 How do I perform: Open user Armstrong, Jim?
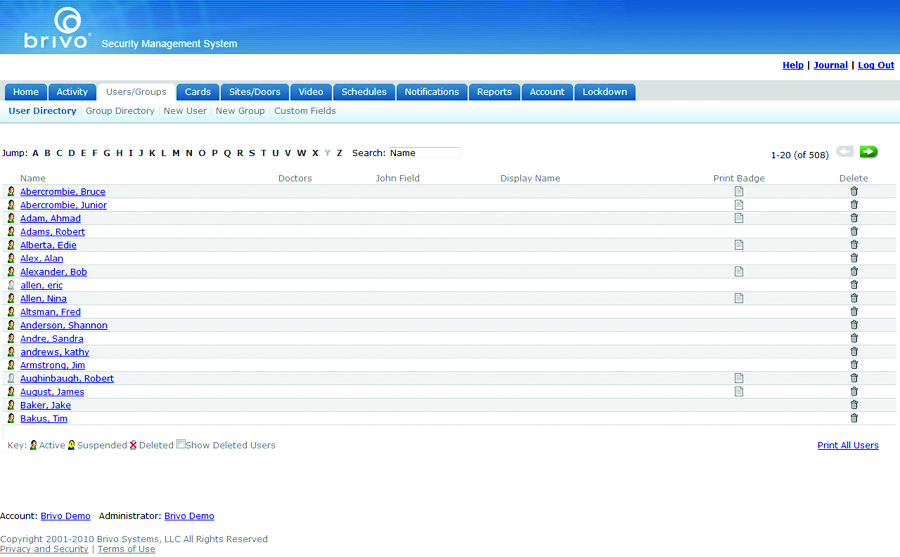[52, 365]
